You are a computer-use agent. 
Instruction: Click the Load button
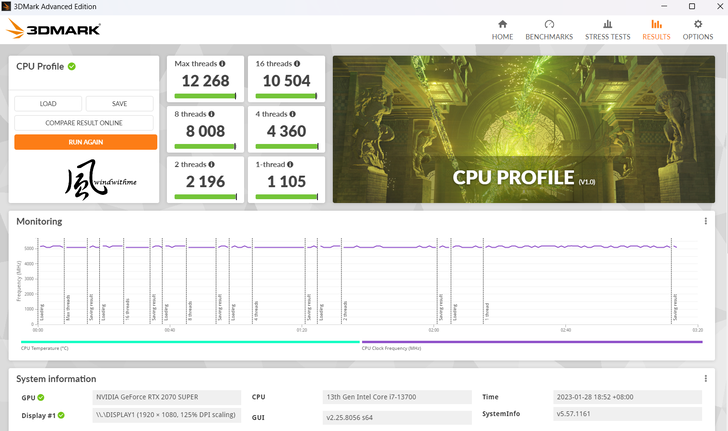point(48,104)
